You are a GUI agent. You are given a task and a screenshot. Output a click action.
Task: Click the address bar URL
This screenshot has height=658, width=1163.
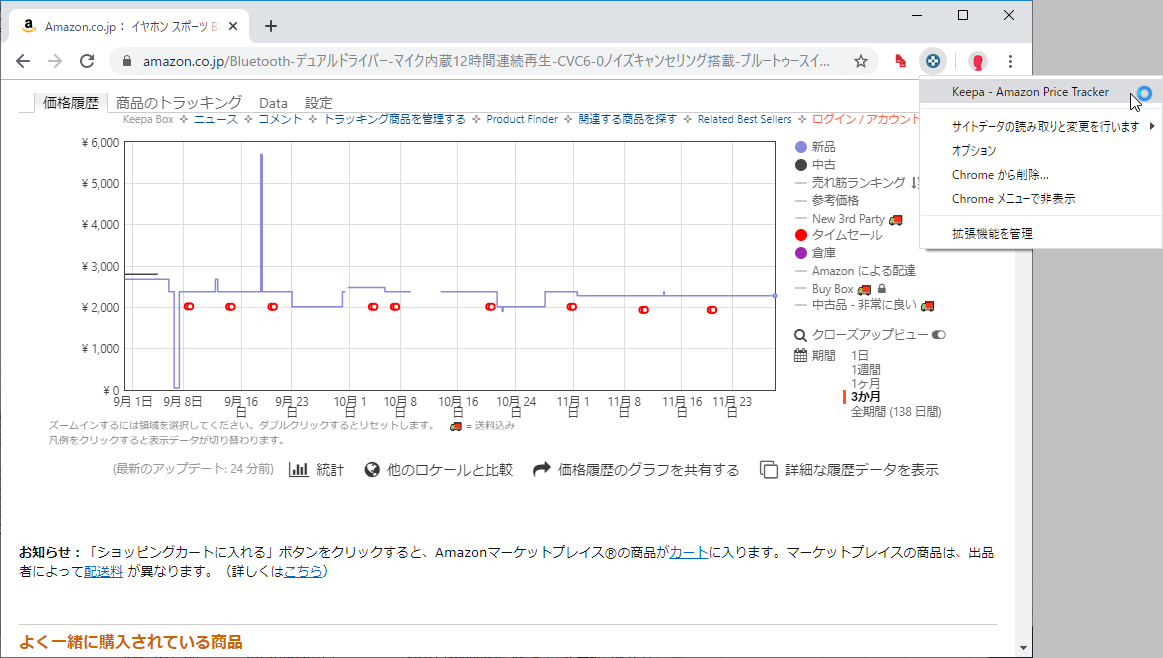pyautogui.click(x=486, y=61)
